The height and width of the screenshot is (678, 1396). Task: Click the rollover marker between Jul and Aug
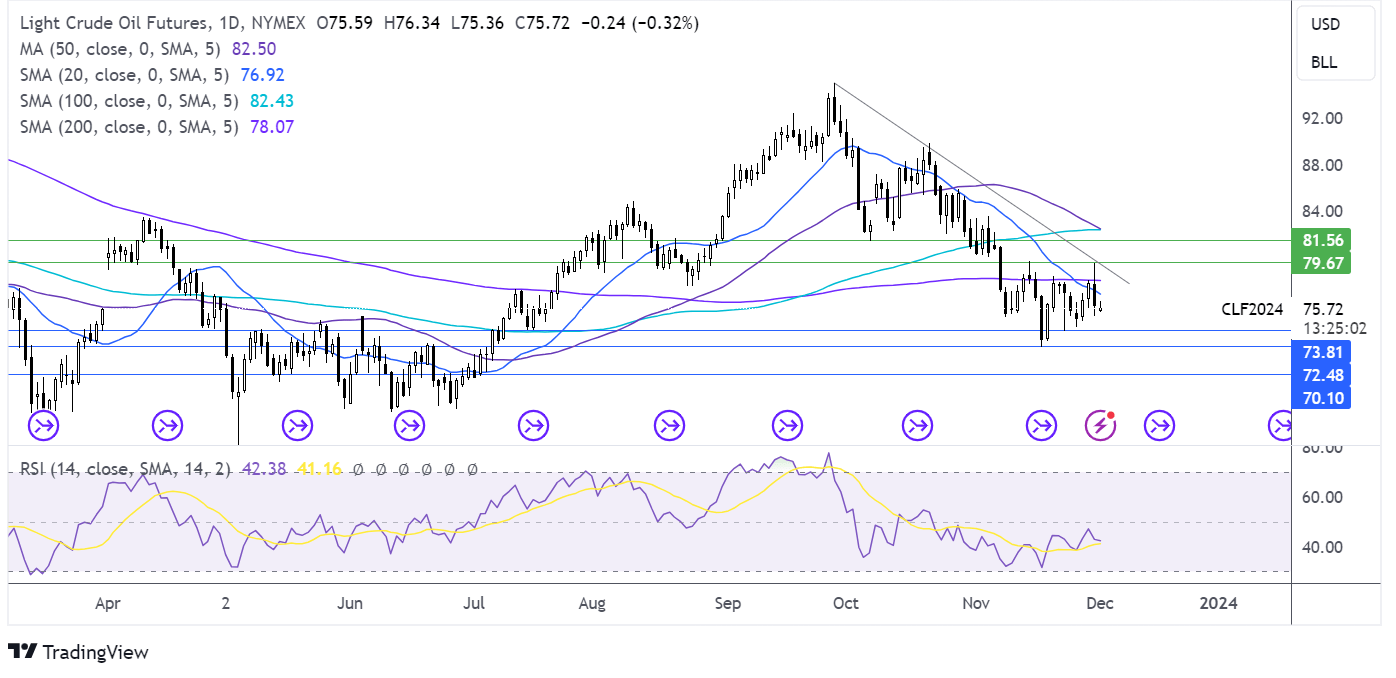pos(533,427)
